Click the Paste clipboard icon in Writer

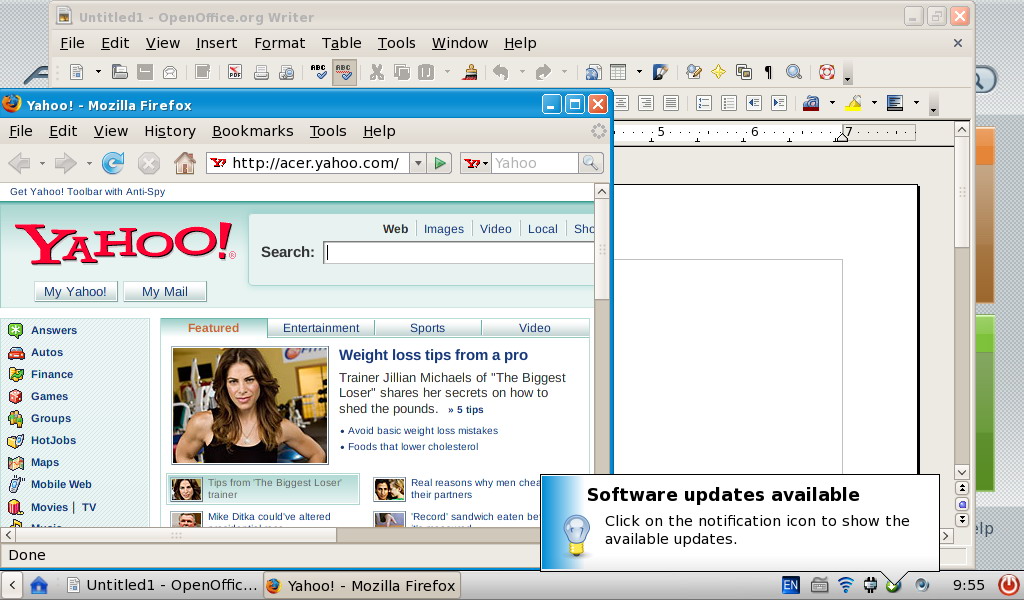click(x=426, y=72)
